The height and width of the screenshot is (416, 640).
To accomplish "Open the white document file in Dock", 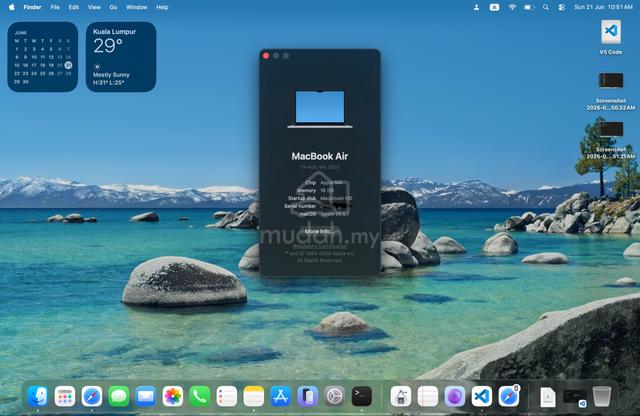I will (x=548, y=397).
